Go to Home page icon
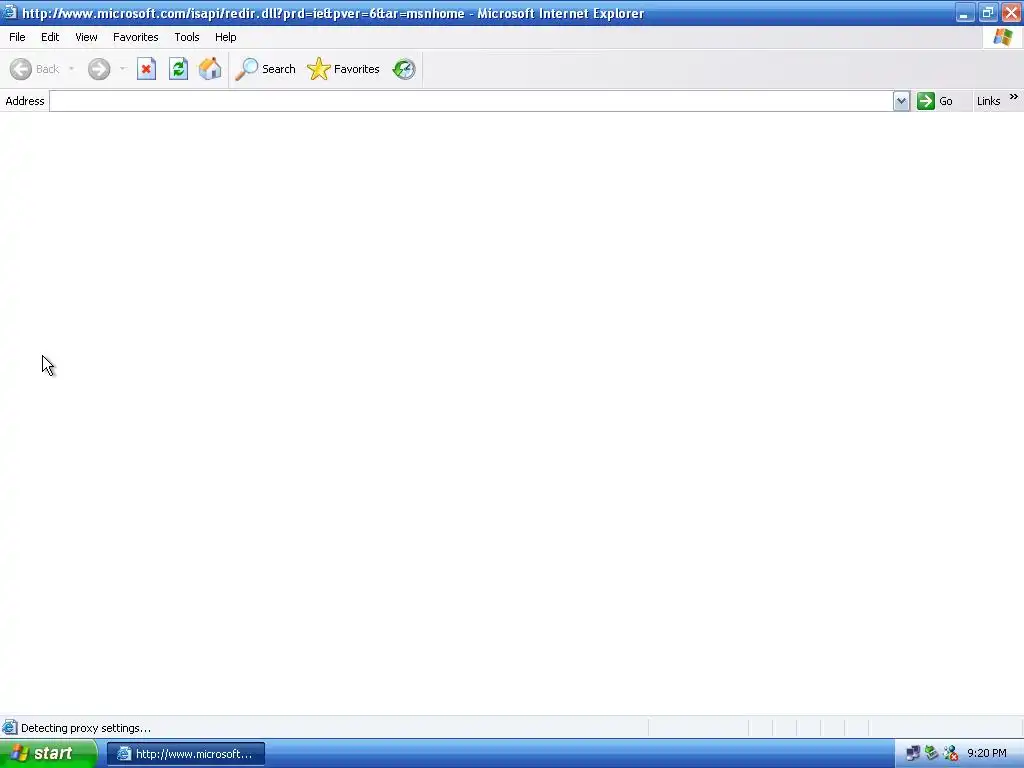This screenshot has height=768, width=1024. (x=210, y=69)
